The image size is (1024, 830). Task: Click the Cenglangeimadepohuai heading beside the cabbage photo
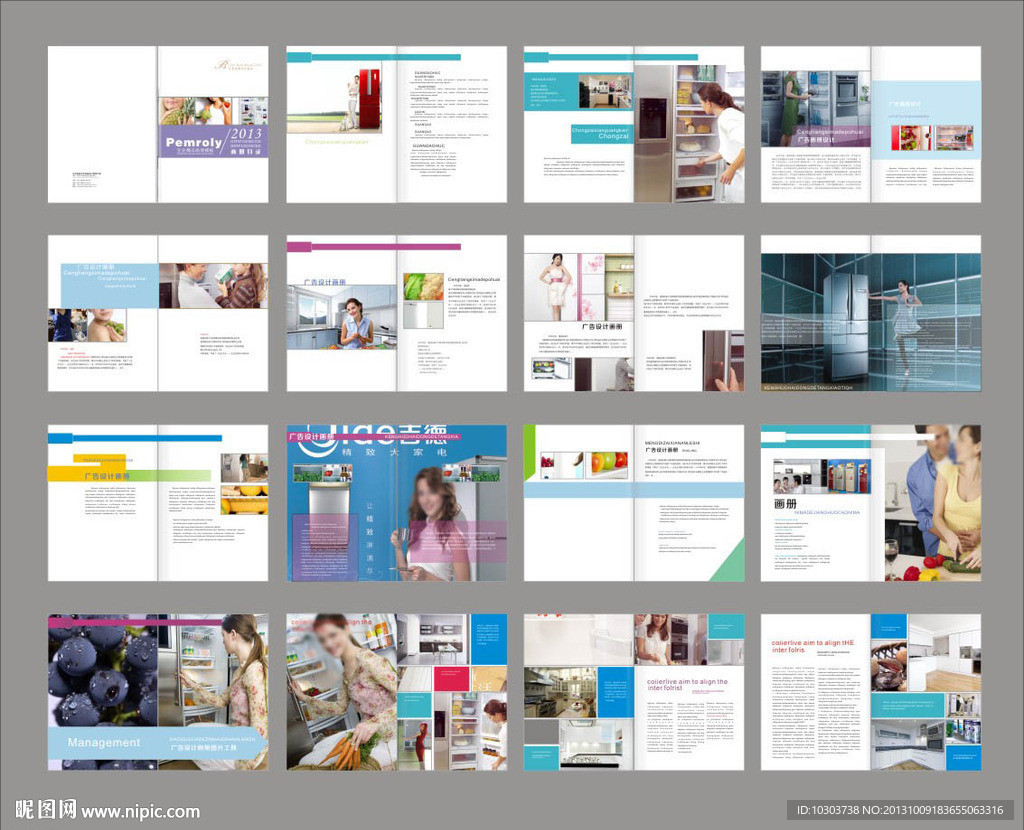click(474, 279)
